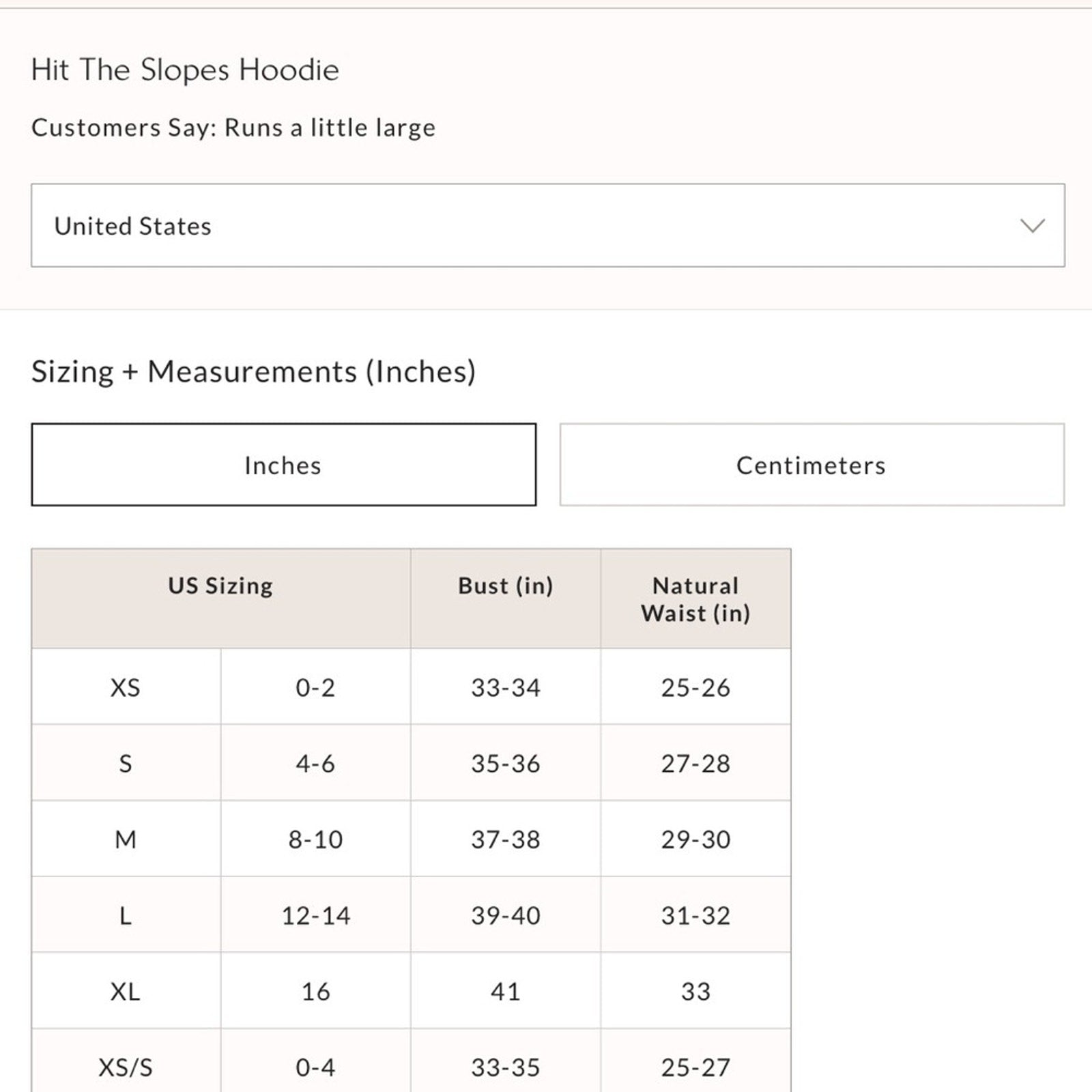The height and width of the screenshot is (1092, 1092).
Task: Click the 33-34 bust measurement cell
Action: click(505, 687)
